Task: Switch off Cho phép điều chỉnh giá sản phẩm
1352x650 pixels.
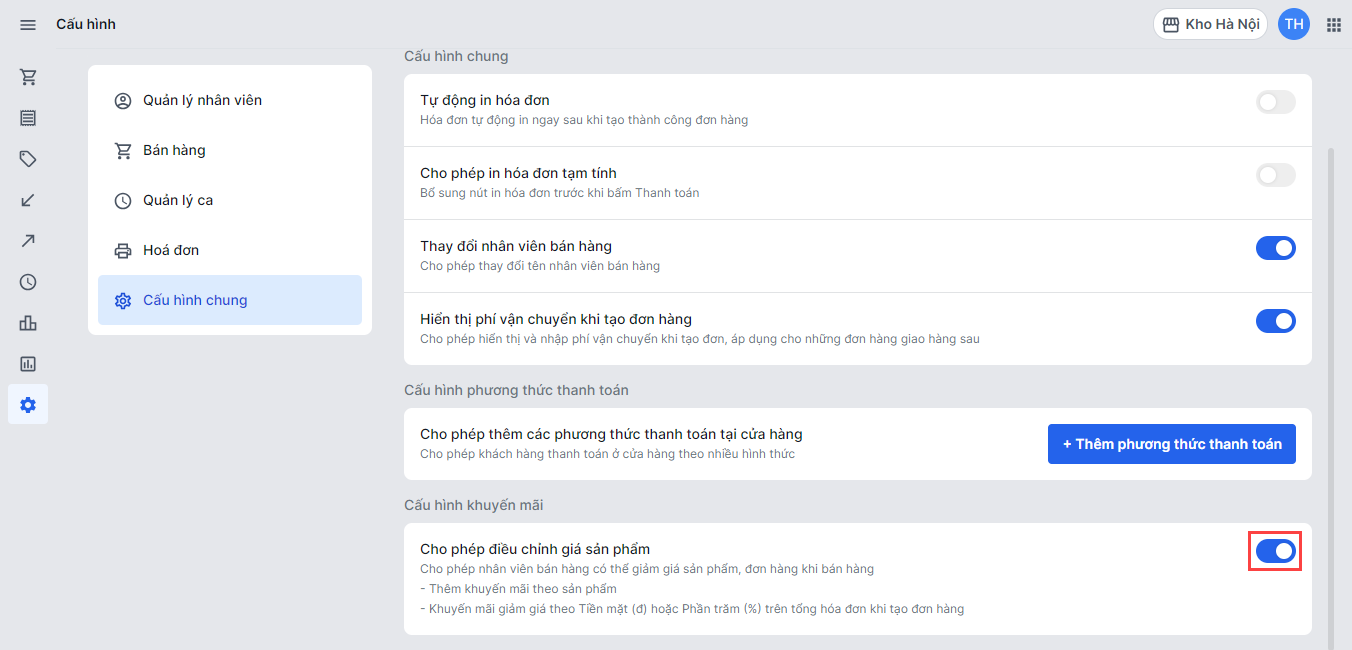Action: (x=1275, y=551)
